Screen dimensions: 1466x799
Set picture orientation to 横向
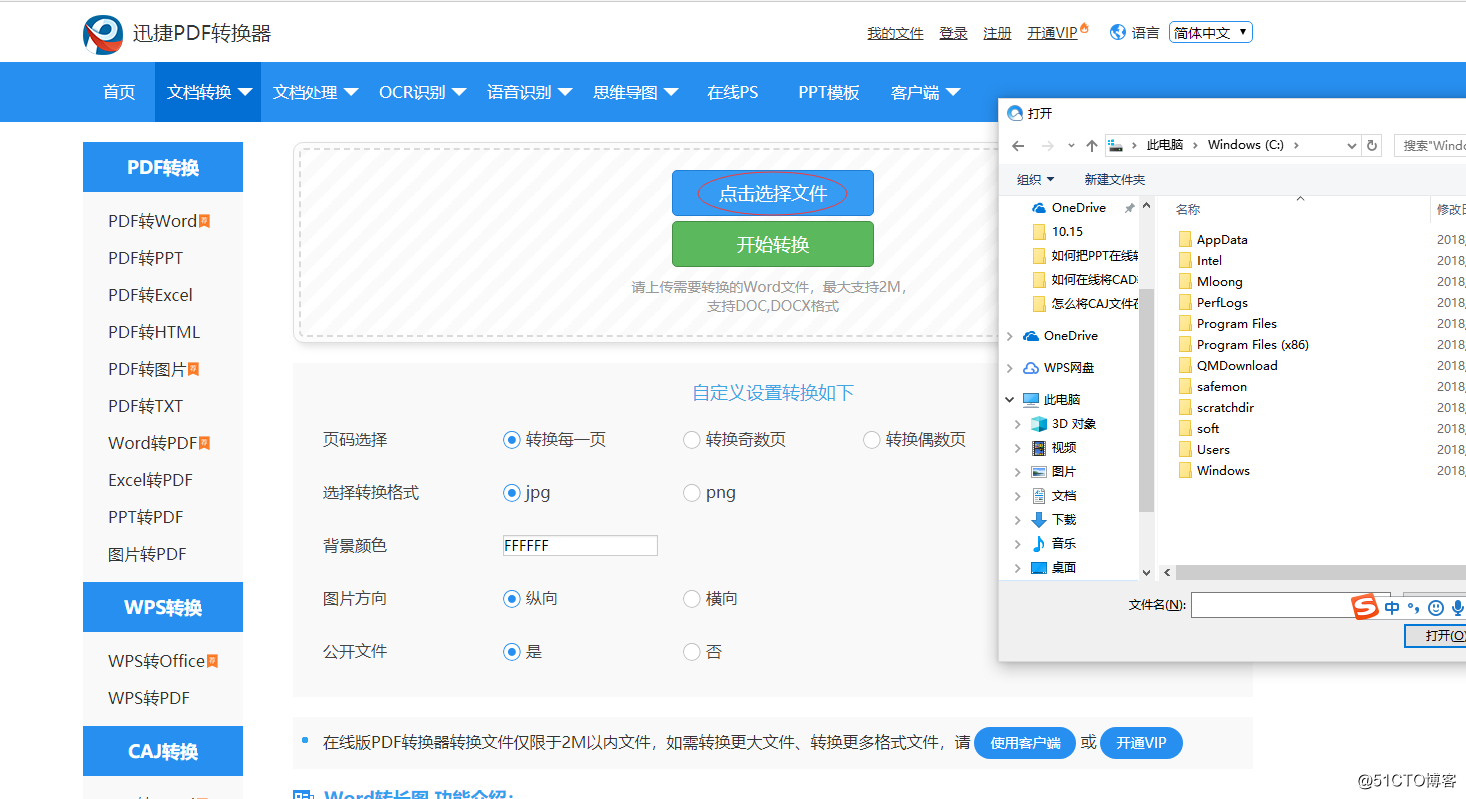pyautogui.click(x=691, y=599)
